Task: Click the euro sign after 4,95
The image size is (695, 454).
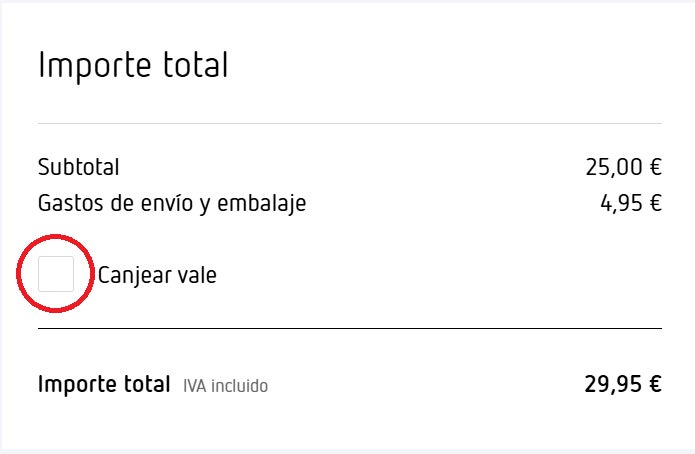Action: click(x=655, y=203)
